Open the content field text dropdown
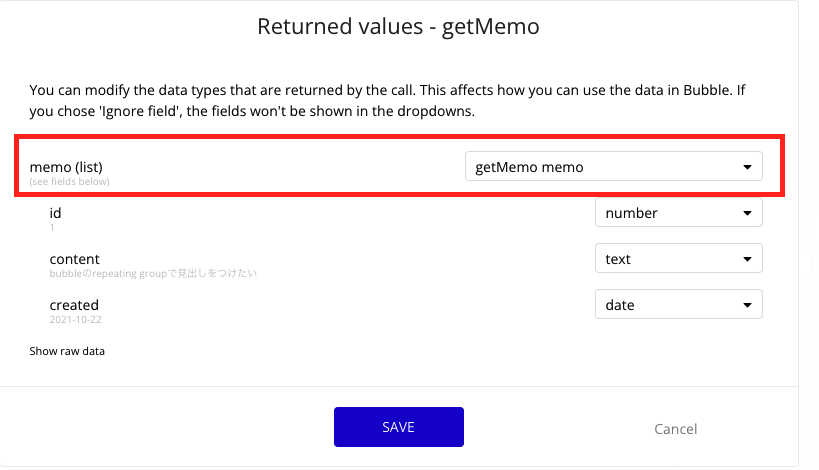Screen dimensions: 819x470 coord(677,259)
